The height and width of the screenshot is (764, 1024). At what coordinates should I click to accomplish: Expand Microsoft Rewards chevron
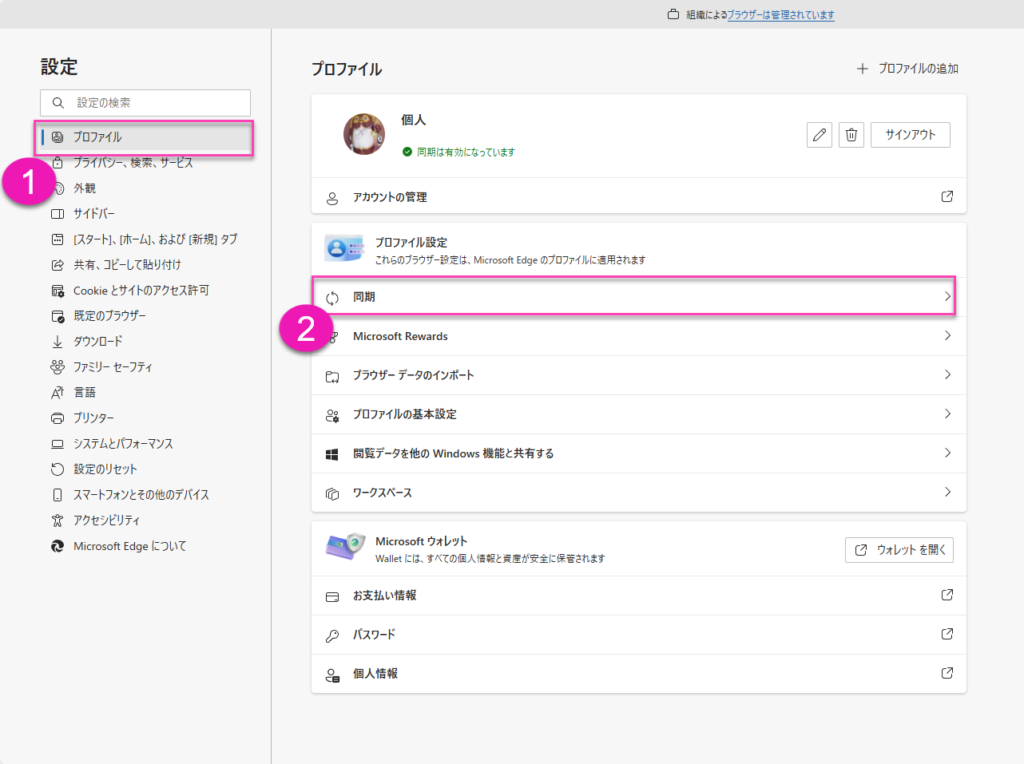[947, 336]
